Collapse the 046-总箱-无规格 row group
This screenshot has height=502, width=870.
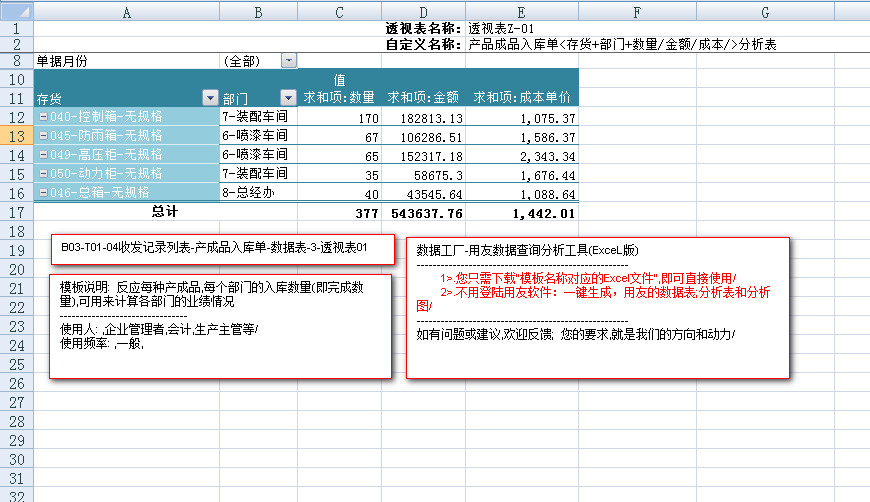(42, 193)
